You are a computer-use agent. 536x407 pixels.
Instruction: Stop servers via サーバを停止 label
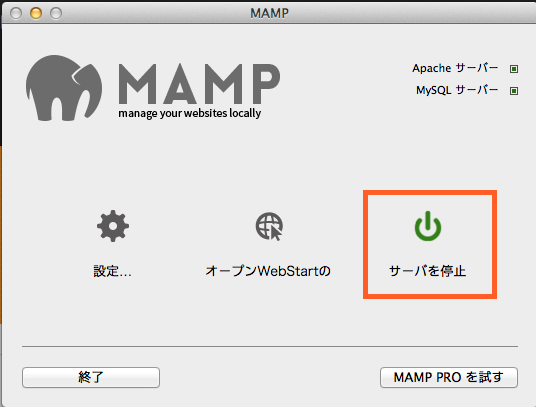428,271
